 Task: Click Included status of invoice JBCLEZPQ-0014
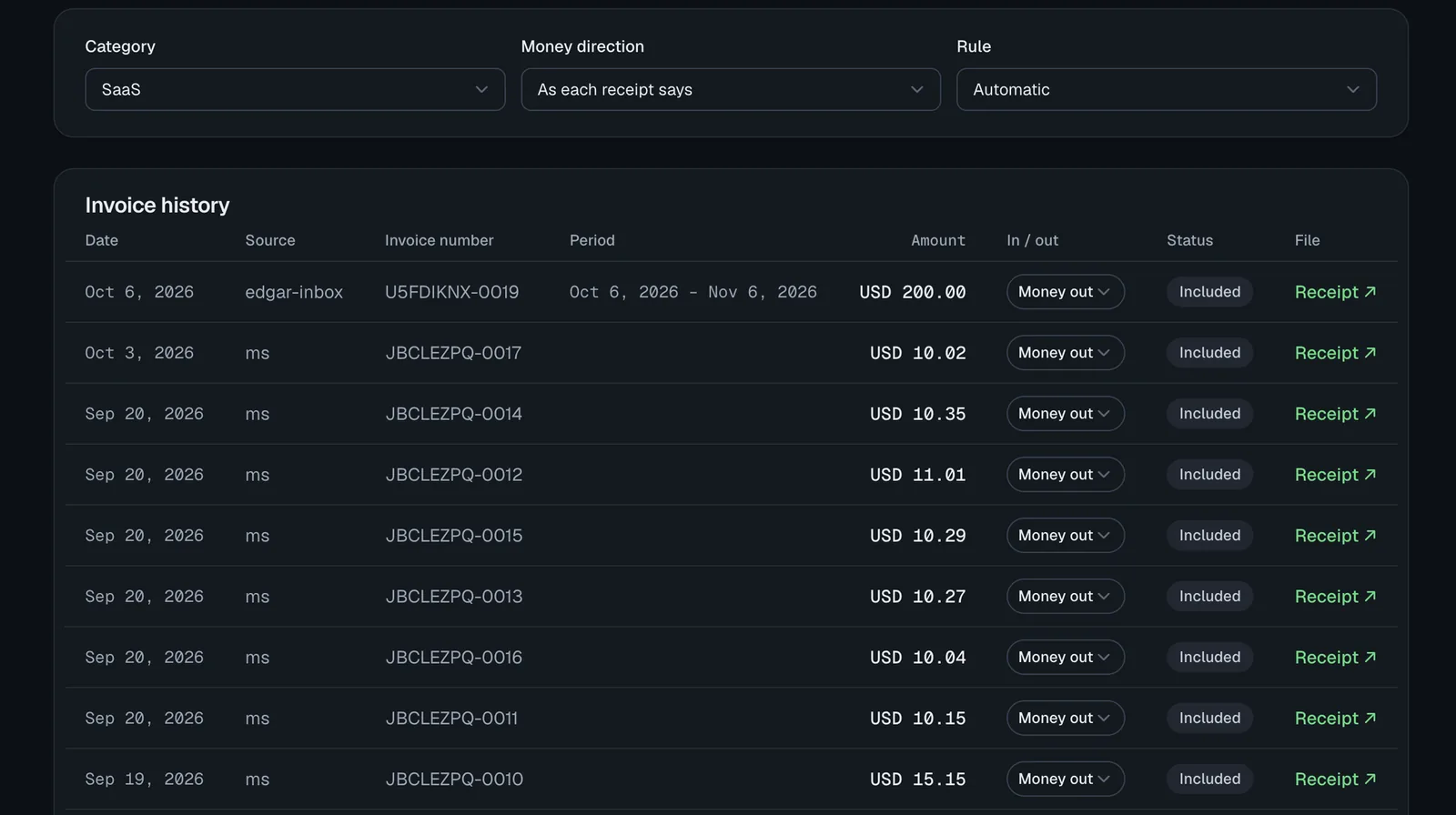[x=1209, y=414]
